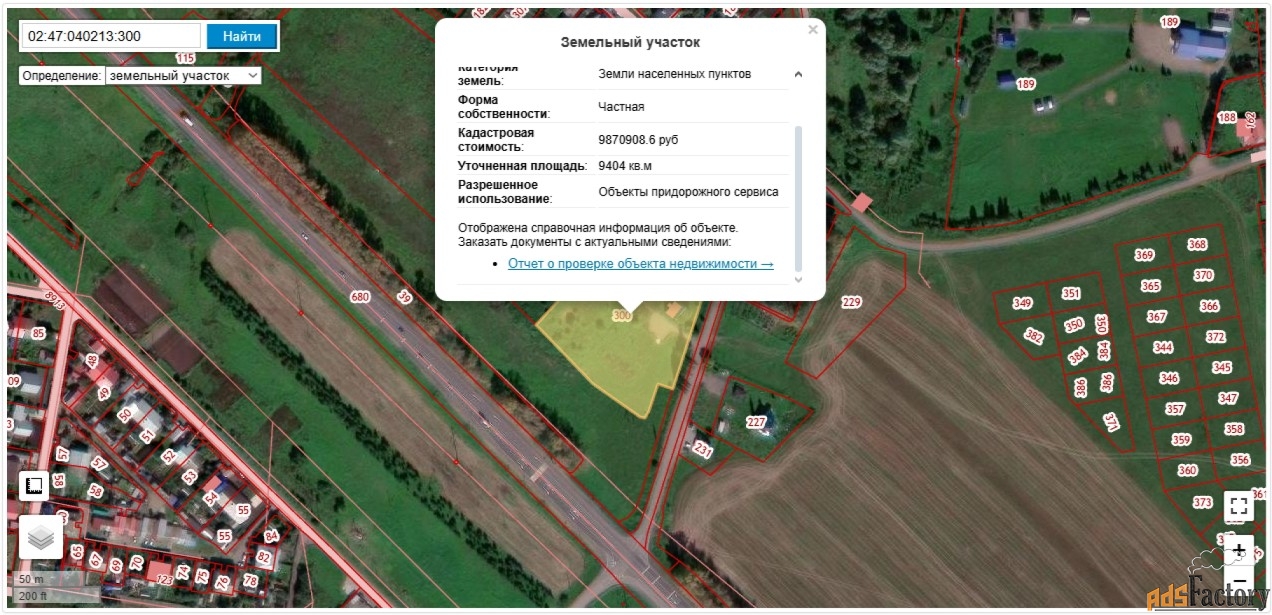Screen dimensions: 1272x615
Task: Open the map layers panel
Action: [x=41, y=539]
